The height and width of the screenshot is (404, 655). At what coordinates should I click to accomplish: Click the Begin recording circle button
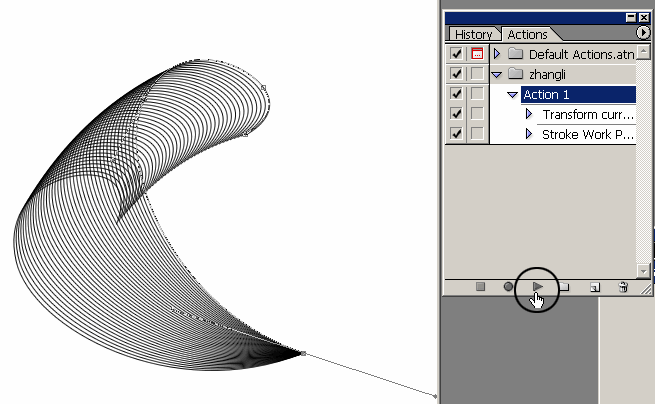(508, 287)
